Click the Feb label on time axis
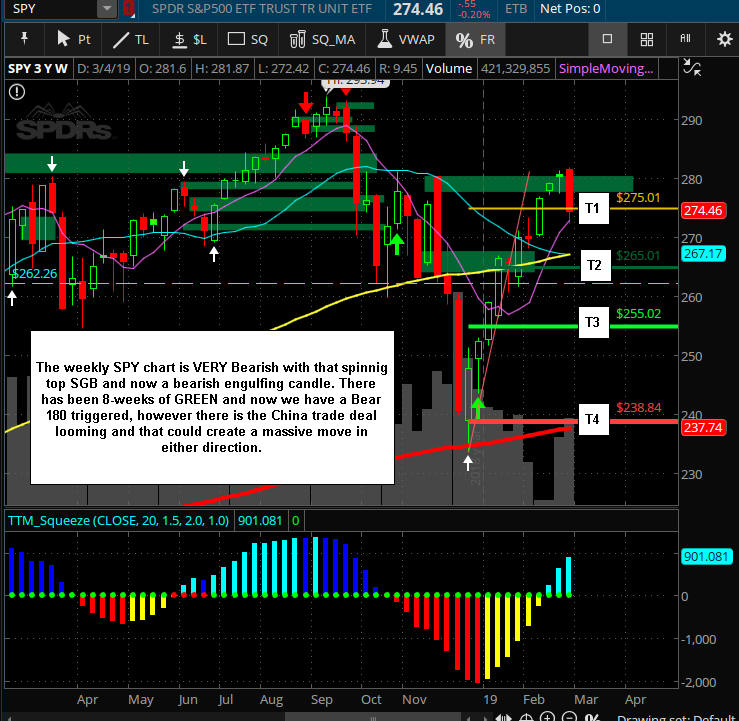The image size is (739, 721). [x=534, y=700]
